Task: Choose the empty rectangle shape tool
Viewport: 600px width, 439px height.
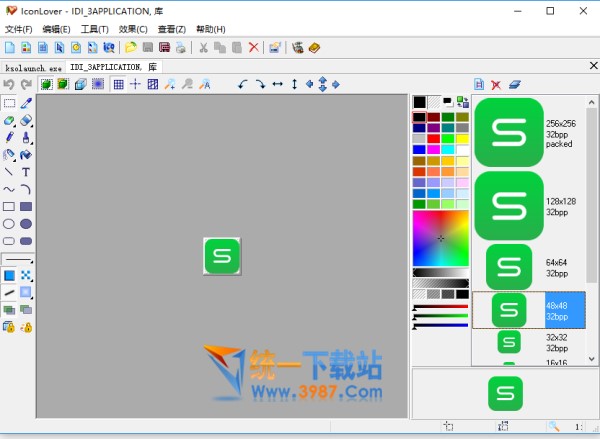Action: pos(9,207)
